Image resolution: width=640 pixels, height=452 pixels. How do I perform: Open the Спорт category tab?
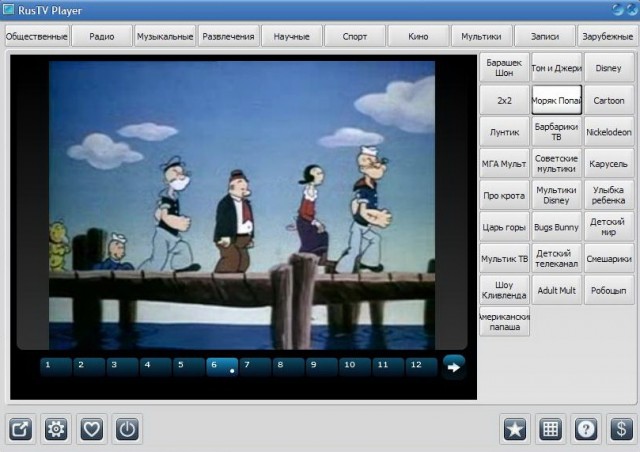point(355,37)
